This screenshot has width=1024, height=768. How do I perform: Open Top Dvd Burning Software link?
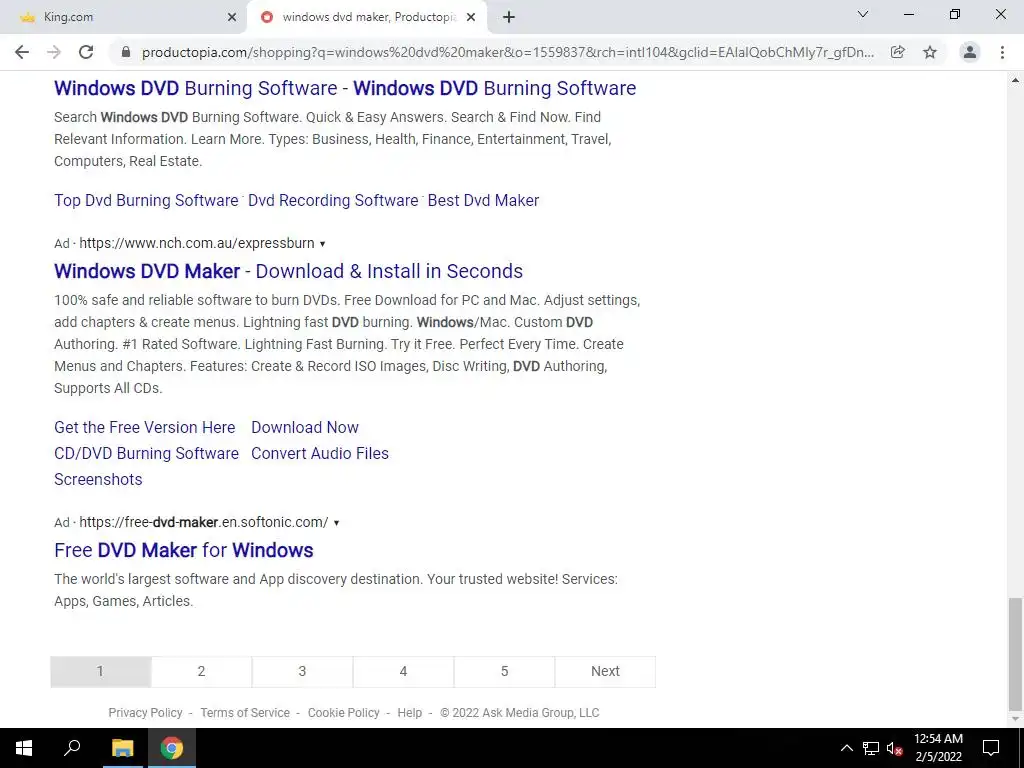tap(146, 200)
